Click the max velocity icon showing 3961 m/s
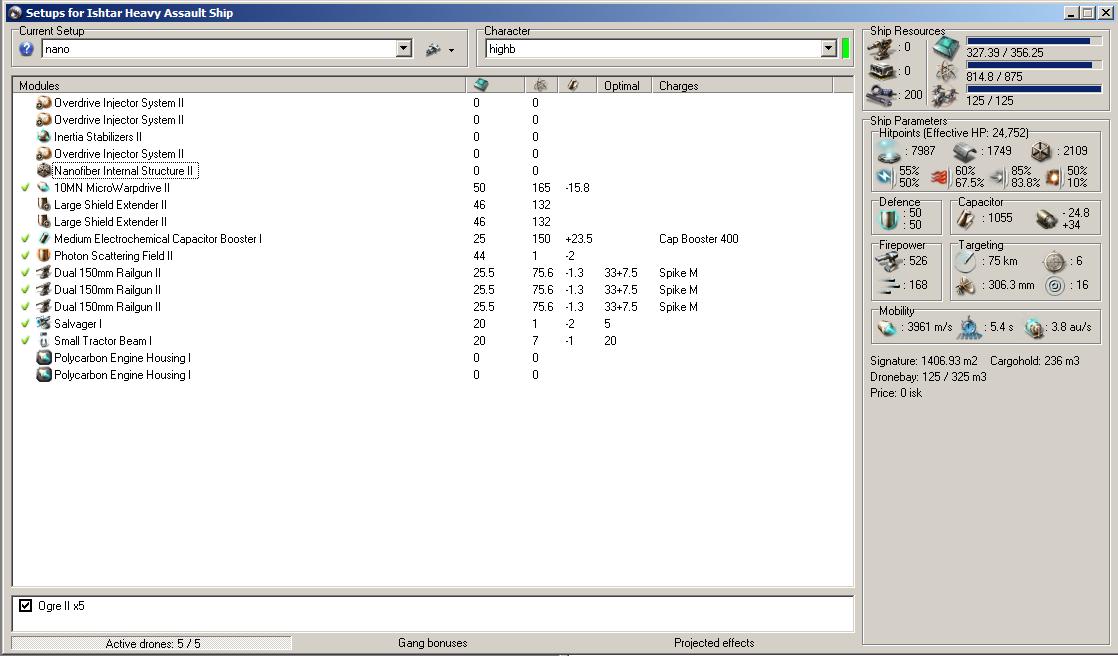 (887, 328)
